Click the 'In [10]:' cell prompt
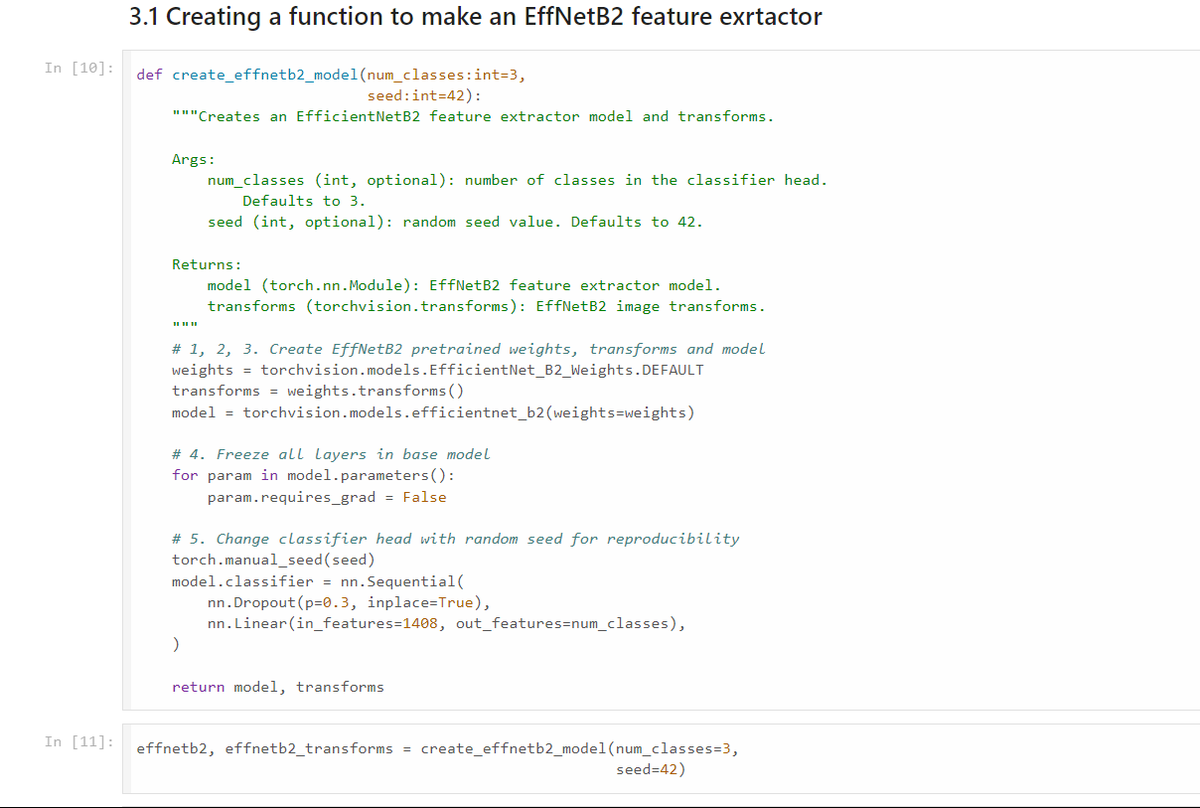Image resolution: width=1200 pixels, height=808 pixels. [79, 67]
